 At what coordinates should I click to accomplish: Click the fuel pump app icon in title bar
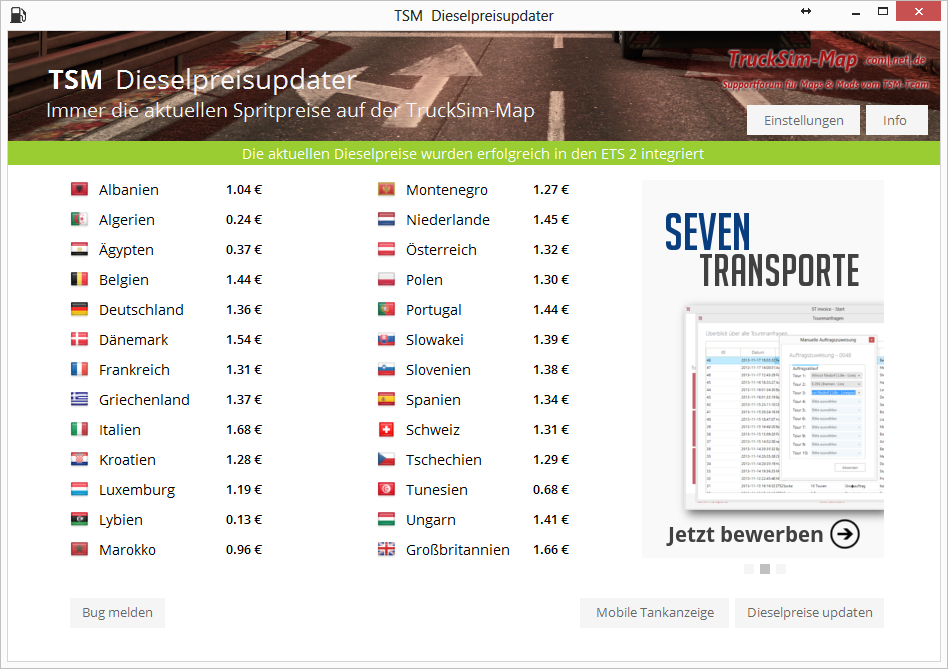coord(18,15)
